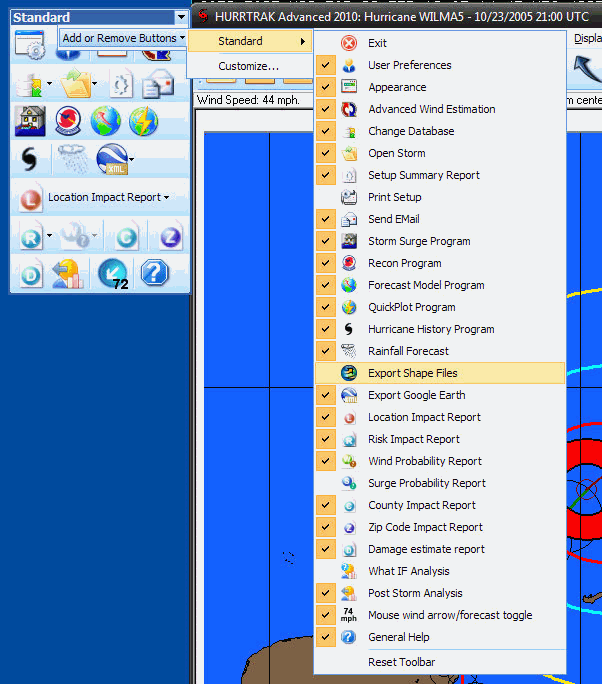Viewport: 602px width, 684px height.
Task: Expand the Location Impact Report dropdown
Action: [x=166, y=198]
